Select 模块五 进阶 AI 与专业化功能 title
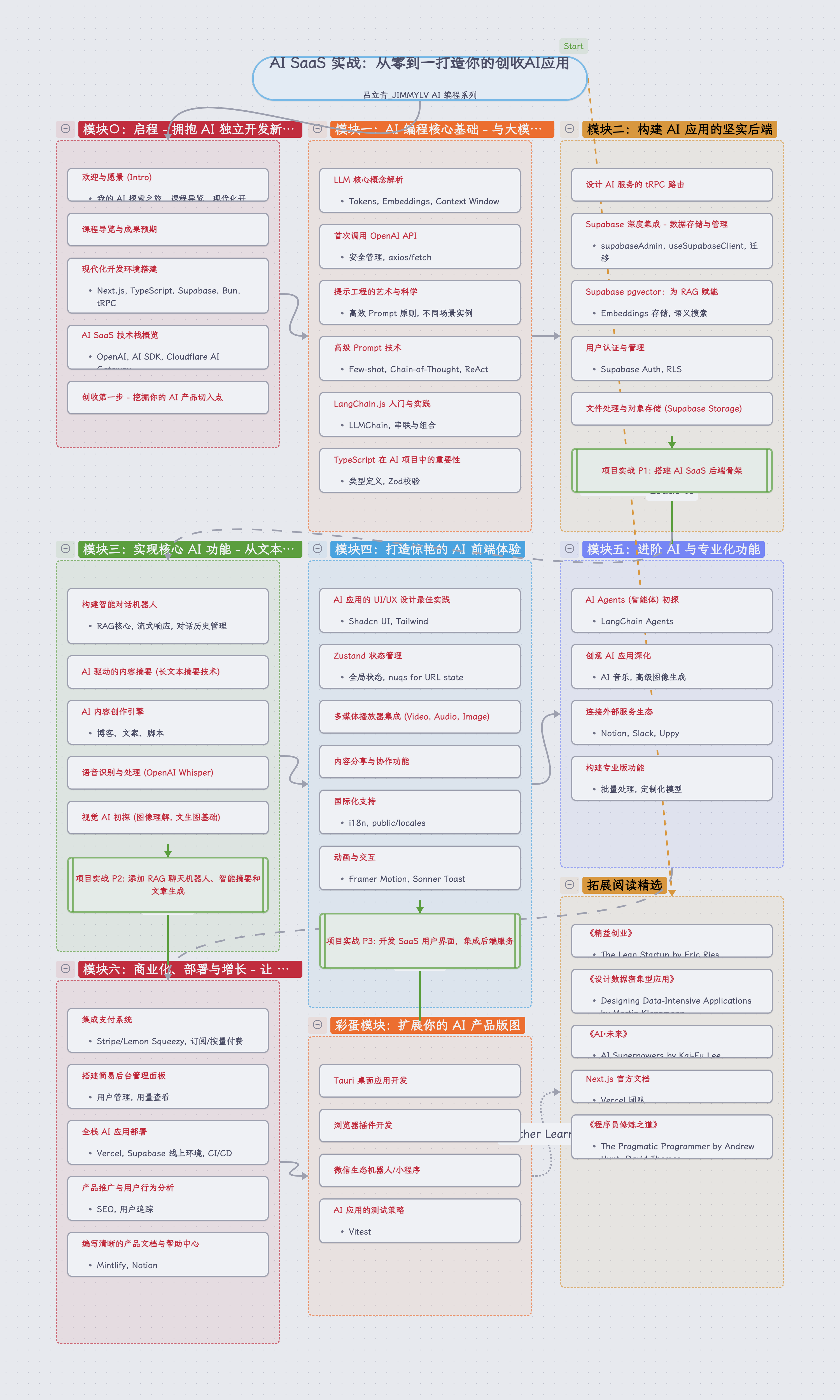 [673, 549]
